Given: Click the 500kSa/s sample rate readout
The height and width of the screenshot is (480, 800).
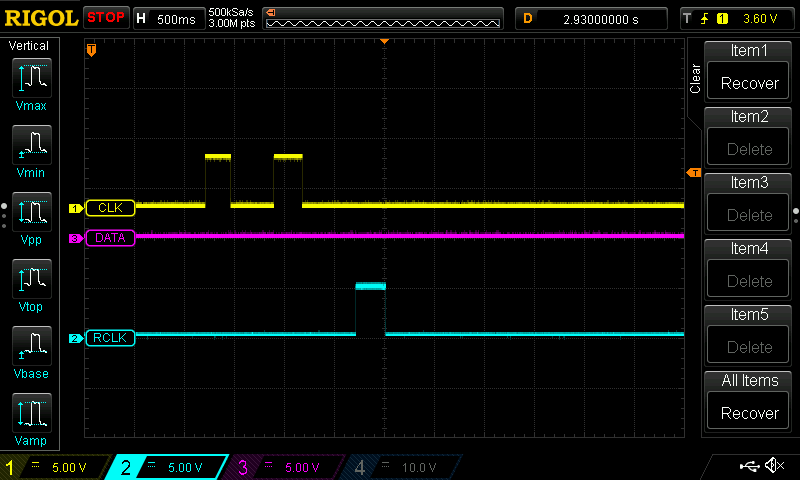Looking at the screenshot, I should [x=231, y=12].
